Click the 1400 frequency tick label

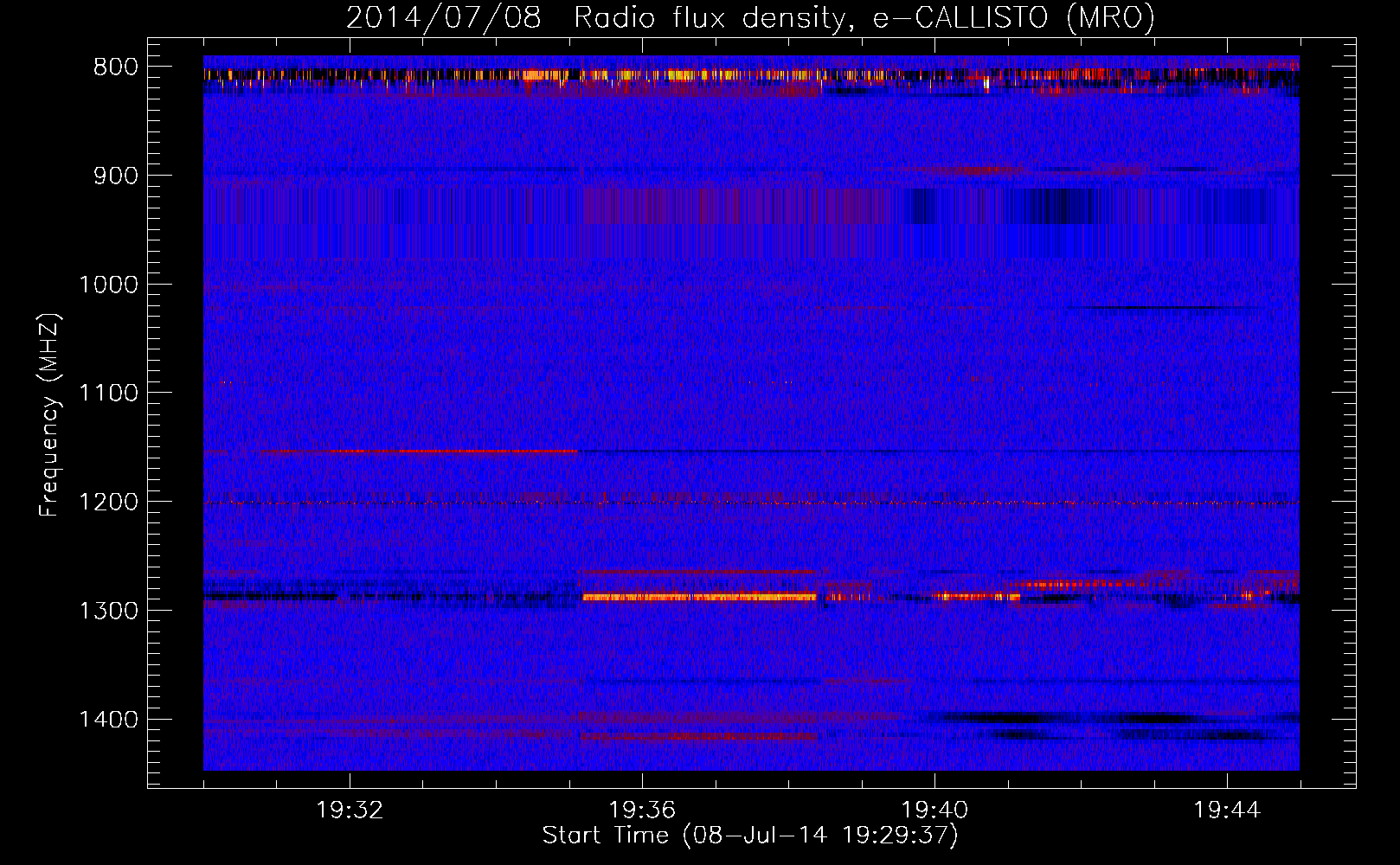click(108, 720)
